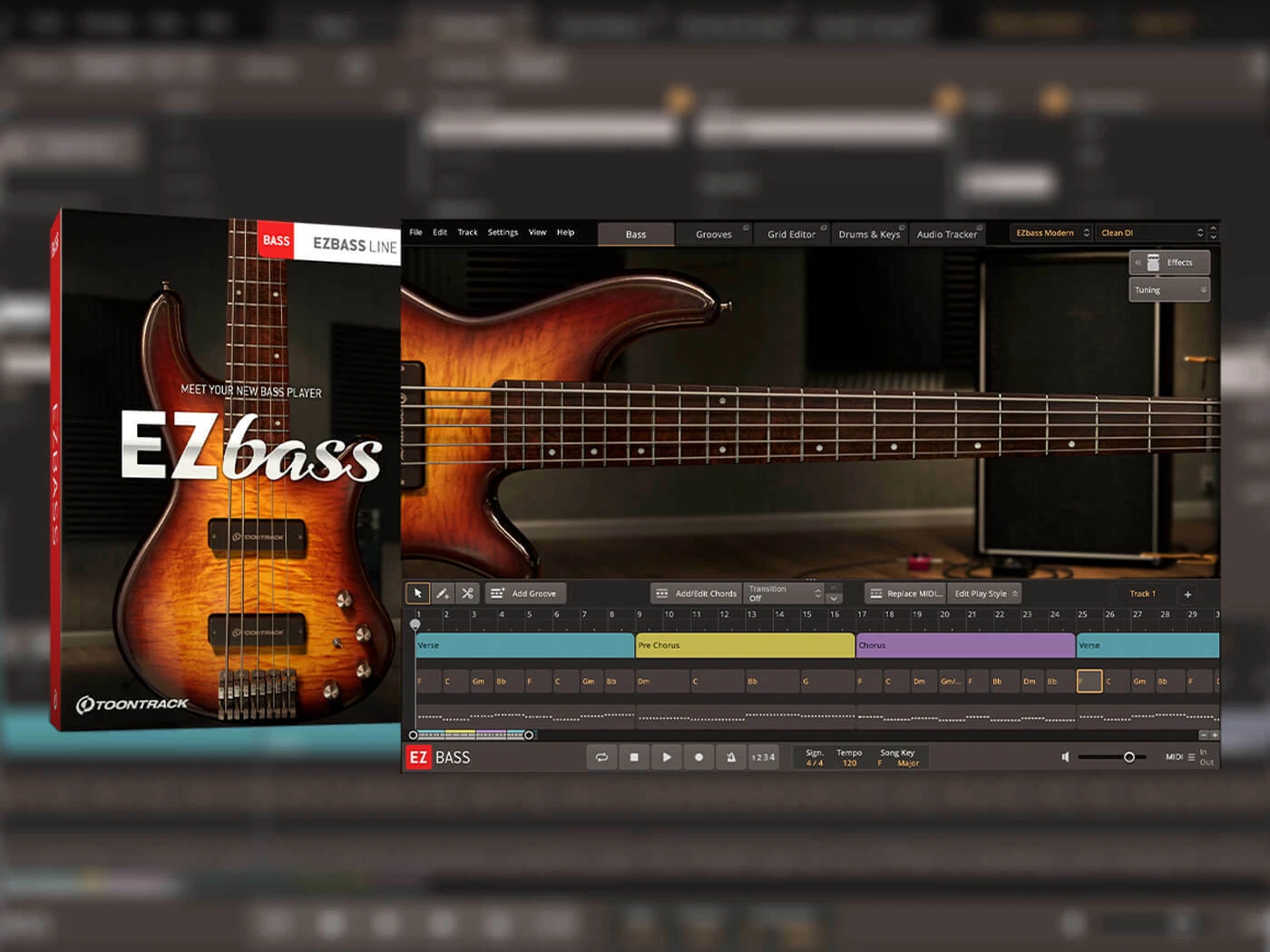Select the pencil draw tool
The height and width of the screenshot is (952, 1270).
[443, 593]
